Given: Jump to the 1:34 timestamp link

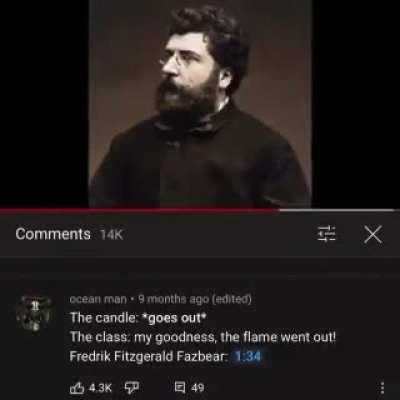Looking at the screenshot, I should tap(248, 356).
